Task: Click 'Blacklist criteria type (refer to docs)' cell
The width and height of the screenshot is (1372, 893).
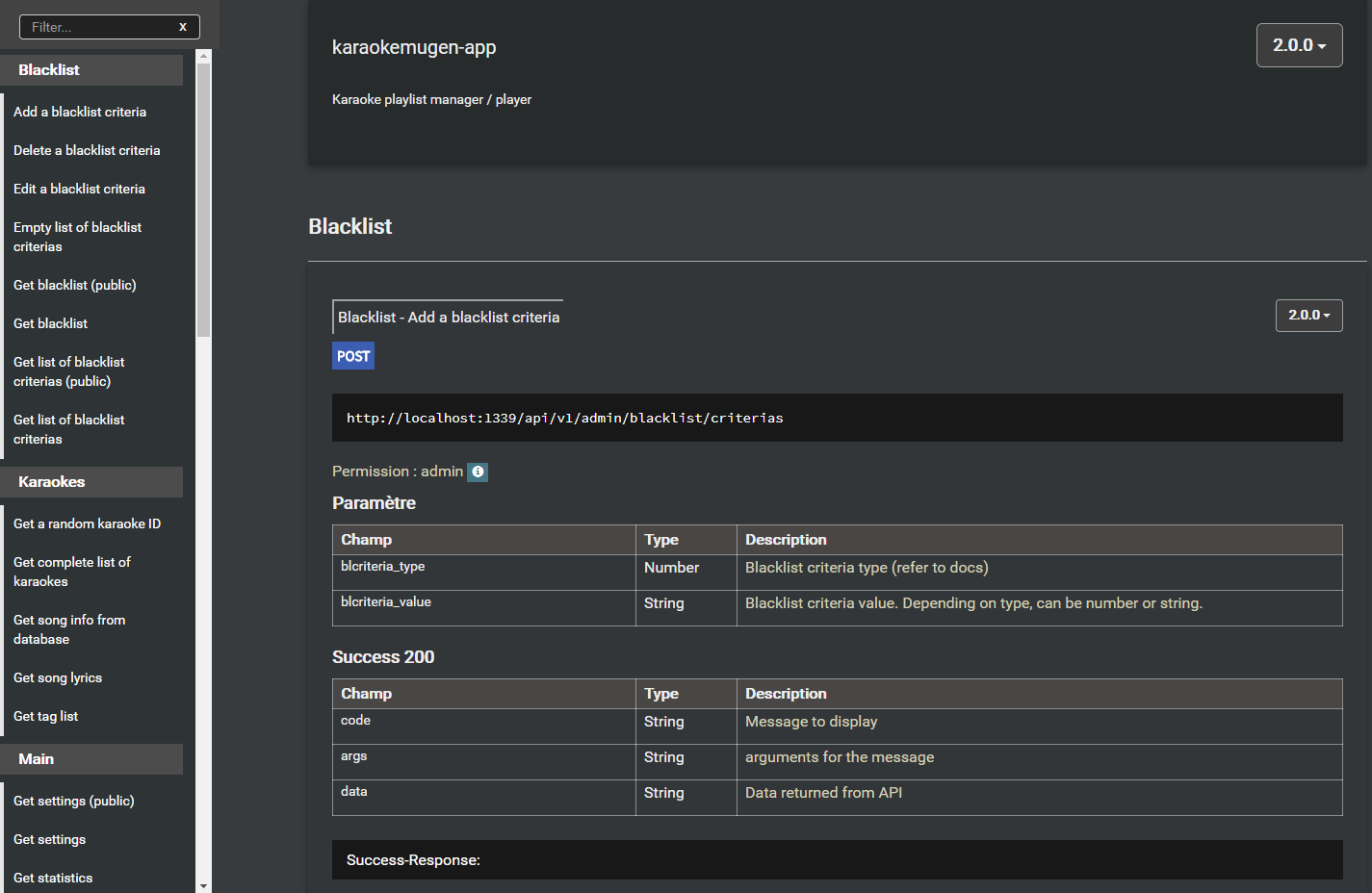Action: coord(1039,573)
